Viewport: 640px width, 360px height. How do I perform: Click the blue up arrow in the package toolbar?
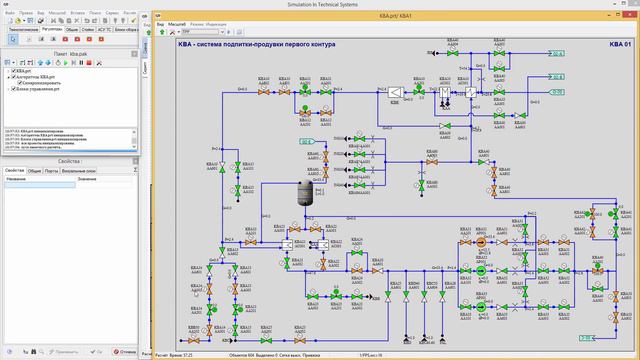(x=40, y=63)
